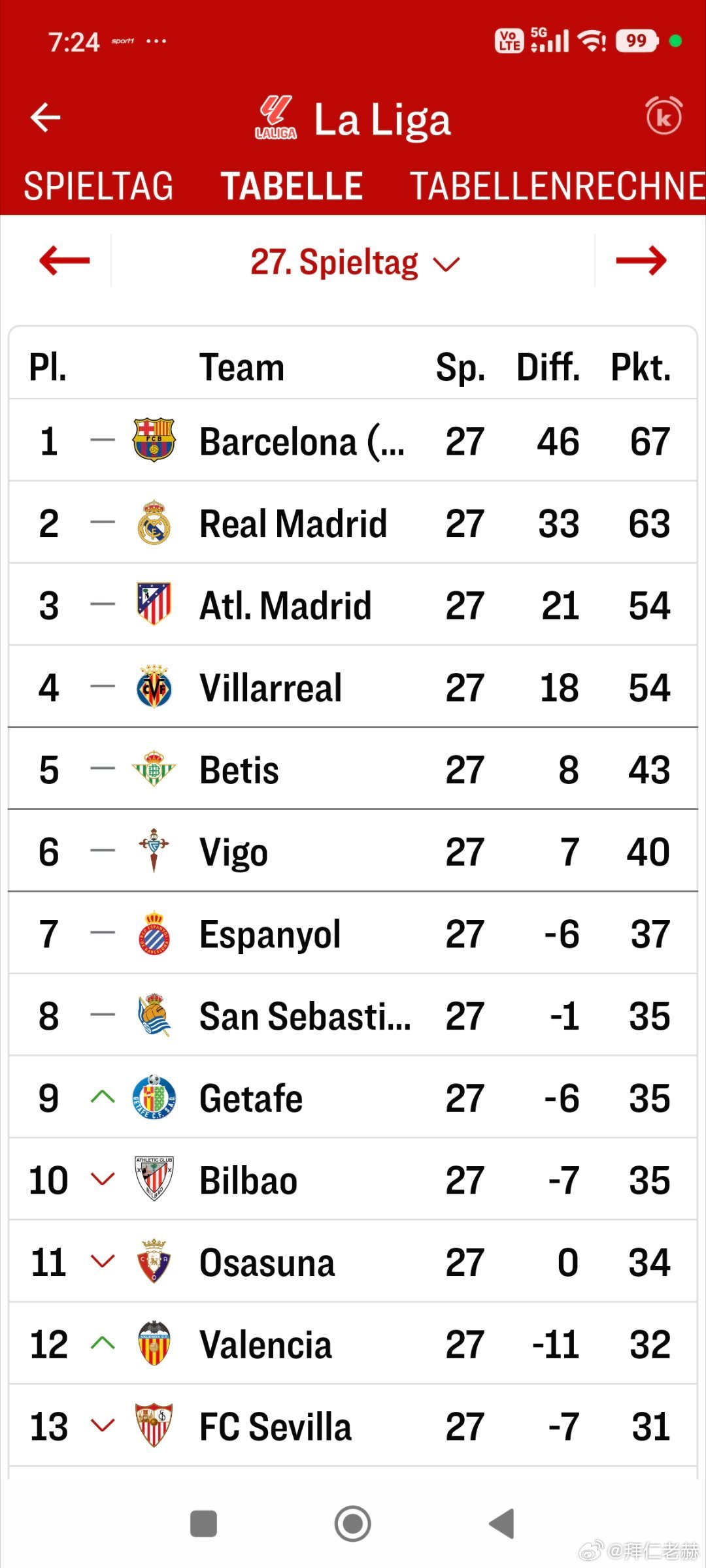Go to next Spieltag with right arrow
The image size is (706, 1568).
tap(641, 261)
